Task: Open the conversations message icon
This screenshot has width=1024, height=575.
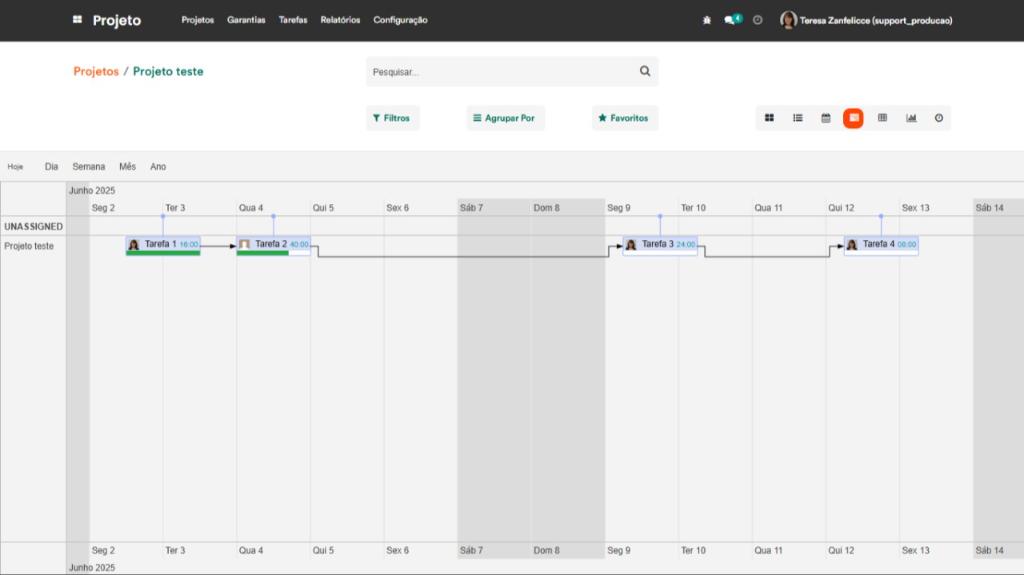Action: [732, 20]
